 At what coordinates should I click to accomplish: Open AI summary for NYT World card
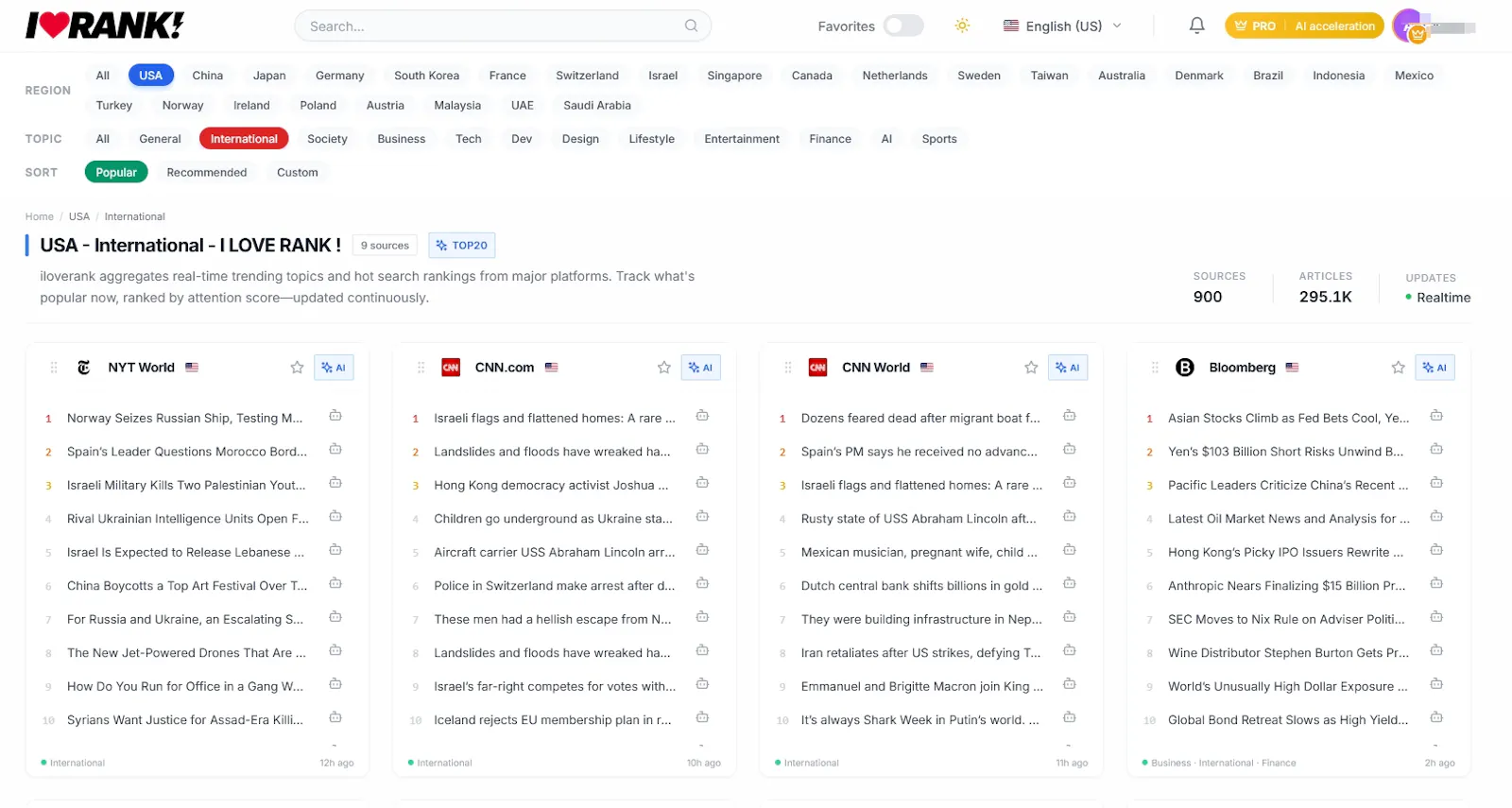[x=334, y=368]
